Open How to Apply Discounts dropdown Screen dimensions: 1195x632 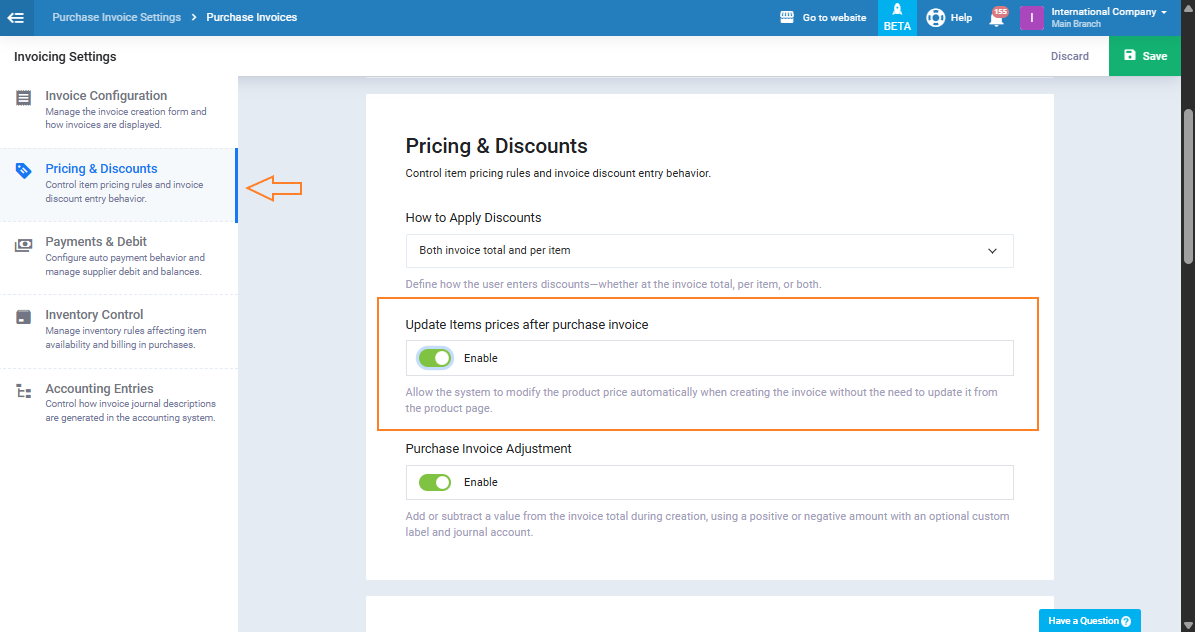click(709, 251)
